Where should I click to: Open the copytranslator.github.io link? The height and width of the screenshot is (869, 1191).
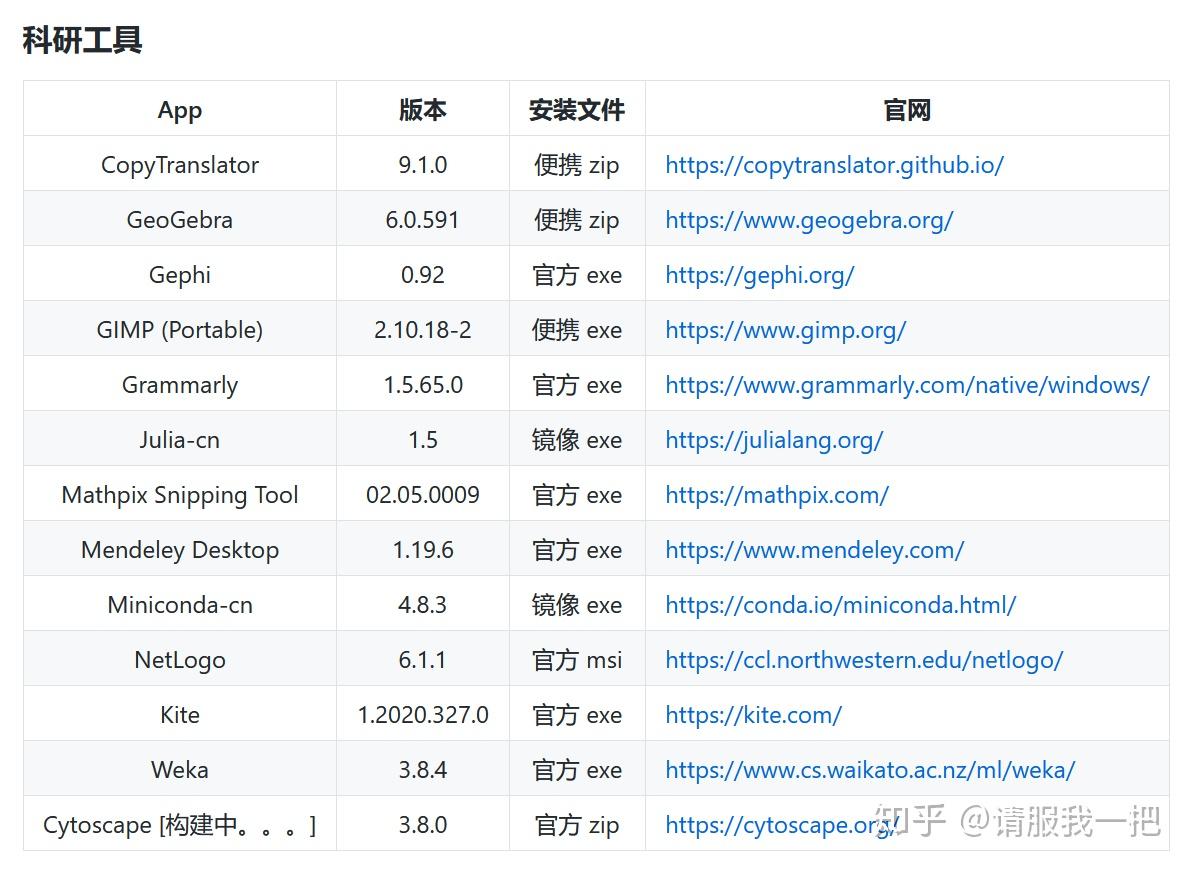click(834, 165)
